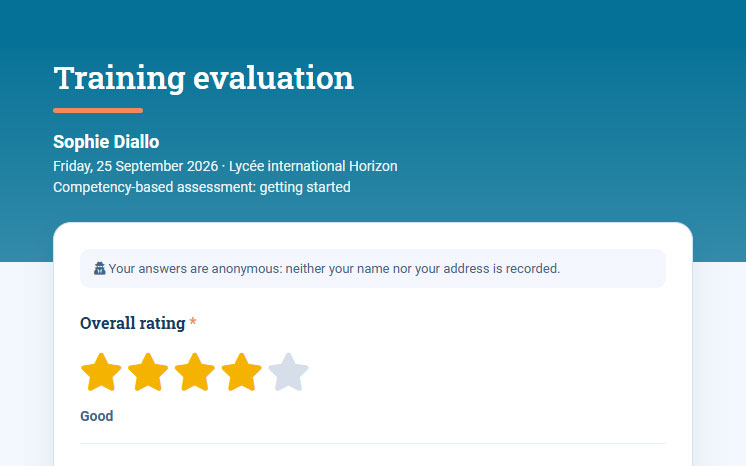Click the trainer name 'Sophie Diallo'
This screenshot has width=746, height=466.
[x=106, y=142]
